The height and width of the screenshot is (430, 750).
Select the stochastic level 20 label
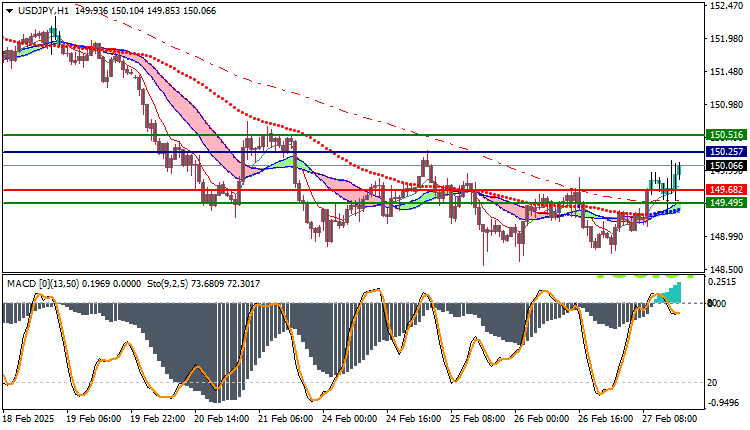coord(712,383)
